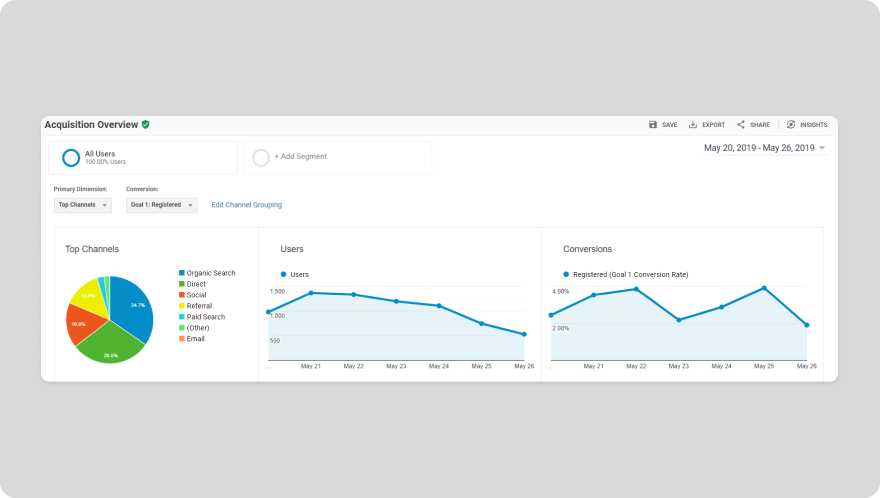The height and width of the screenshot is (498, 880).
Task: Click the Save disk icon
Action: (x=653, y=125)
